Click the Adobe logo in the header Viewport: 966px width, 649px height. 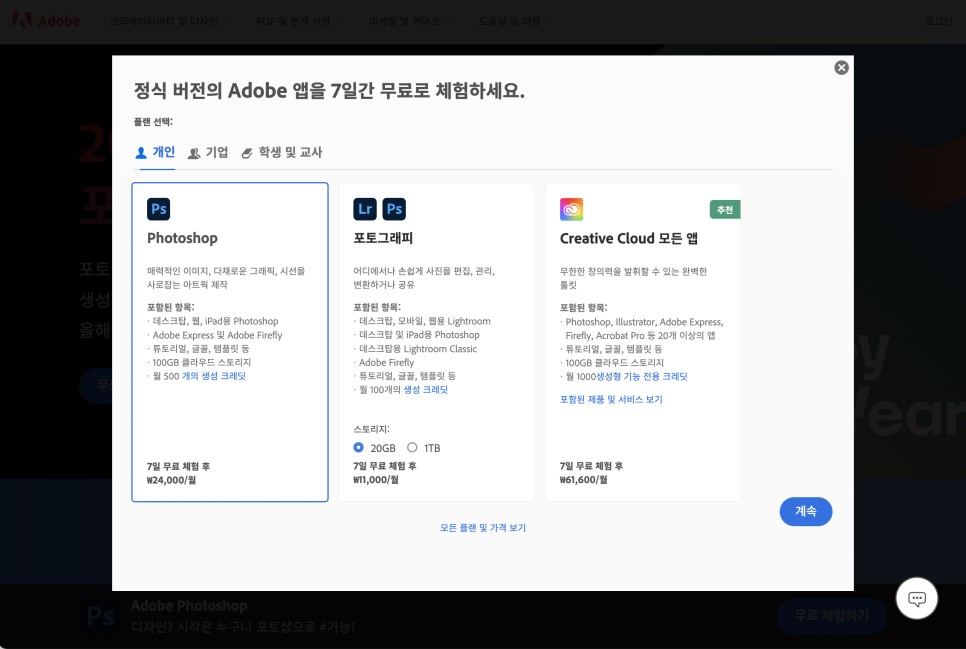(46, 21)
